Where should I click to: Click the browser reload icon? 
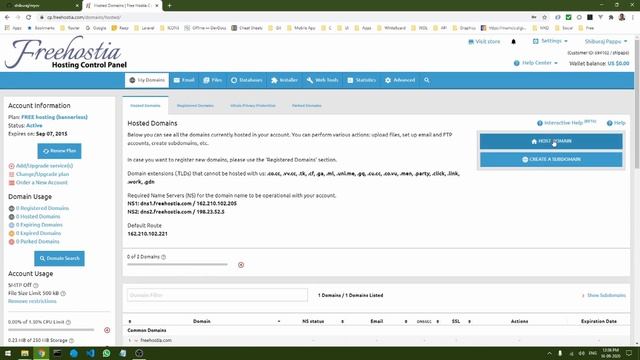(x=29, y=17)
